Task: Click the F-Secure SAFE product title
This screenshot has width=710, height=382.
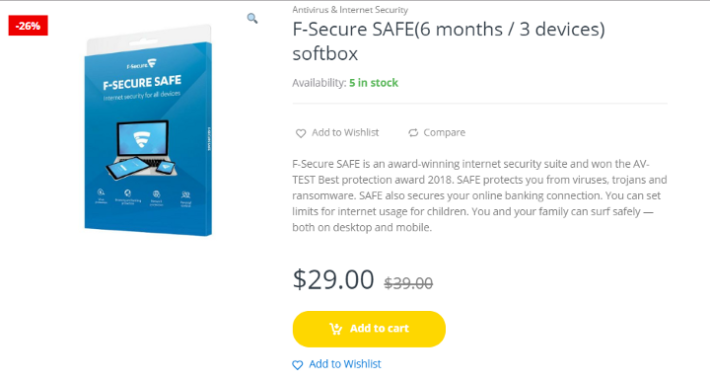Action: [448, 41]
